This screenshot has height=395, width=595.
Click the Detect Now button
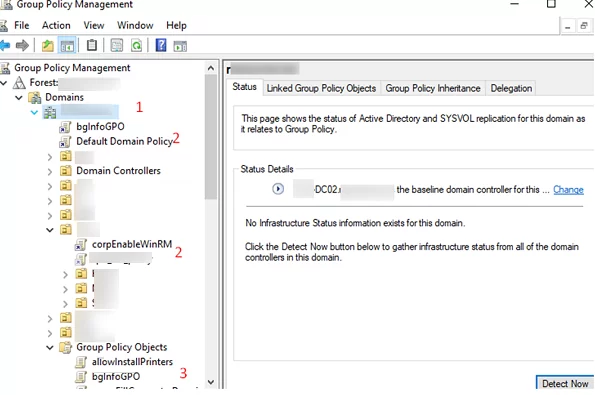click(565, 383)
